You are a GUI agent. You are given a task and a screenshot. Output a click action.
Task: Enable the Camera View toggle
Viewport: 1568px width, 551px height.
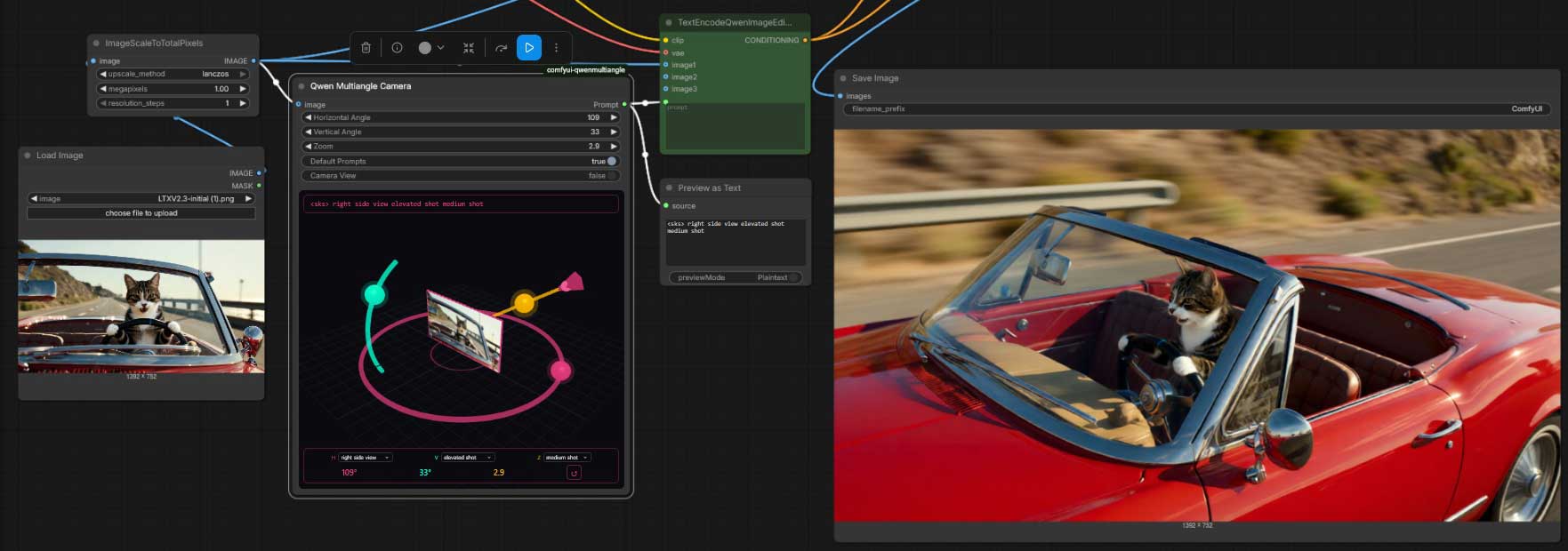coord(610,176)
